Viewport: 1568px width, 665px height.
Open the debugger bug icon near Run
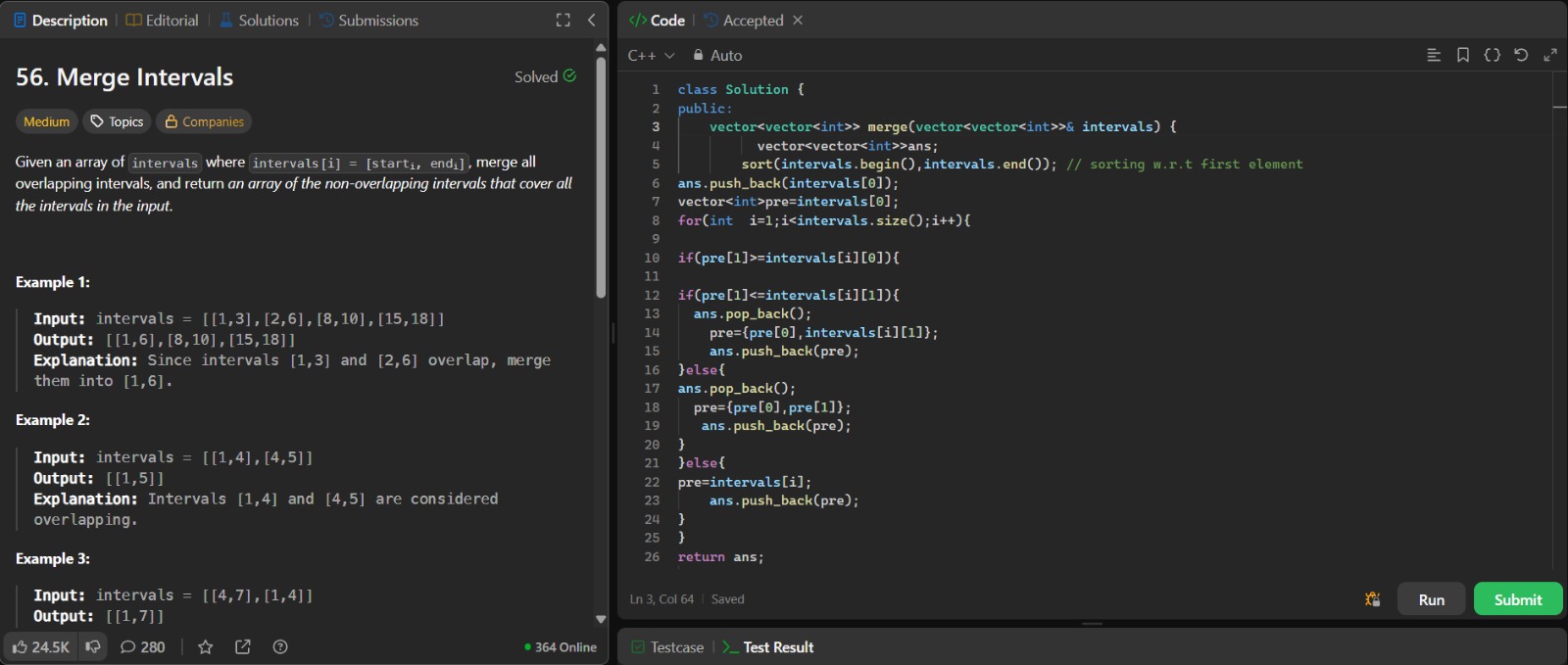tap(1372, 599)
